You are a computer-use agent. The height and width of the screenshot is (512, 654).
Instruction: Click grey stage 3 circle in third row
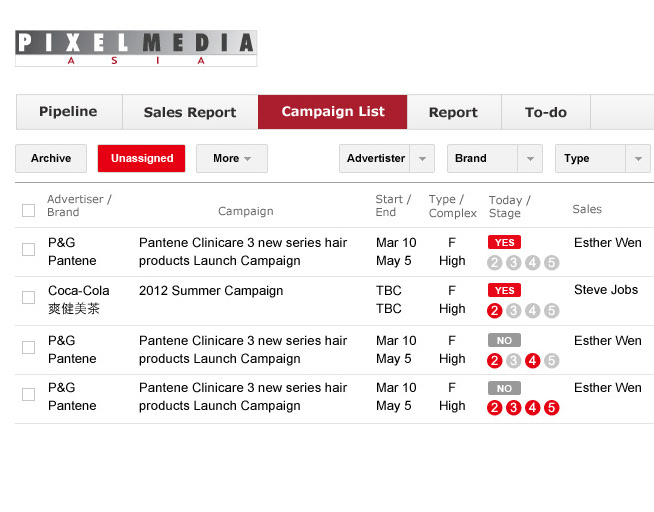[x=513, y=361]
